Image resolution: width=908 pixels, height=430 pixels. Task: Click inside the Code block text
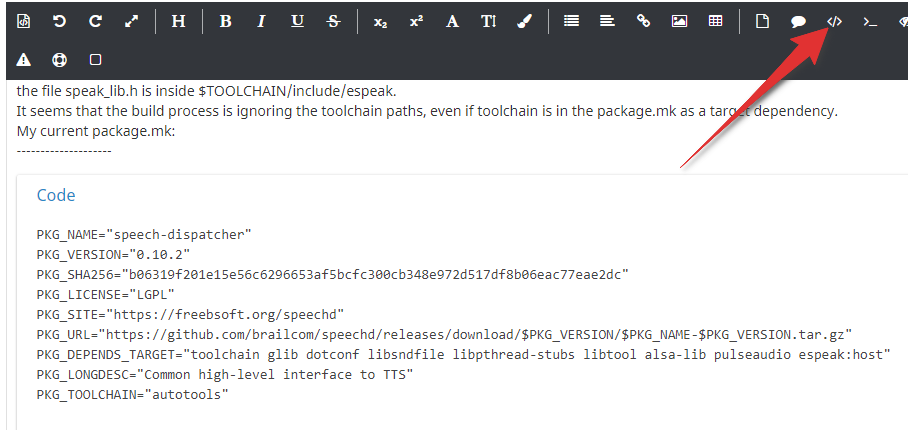400,315
